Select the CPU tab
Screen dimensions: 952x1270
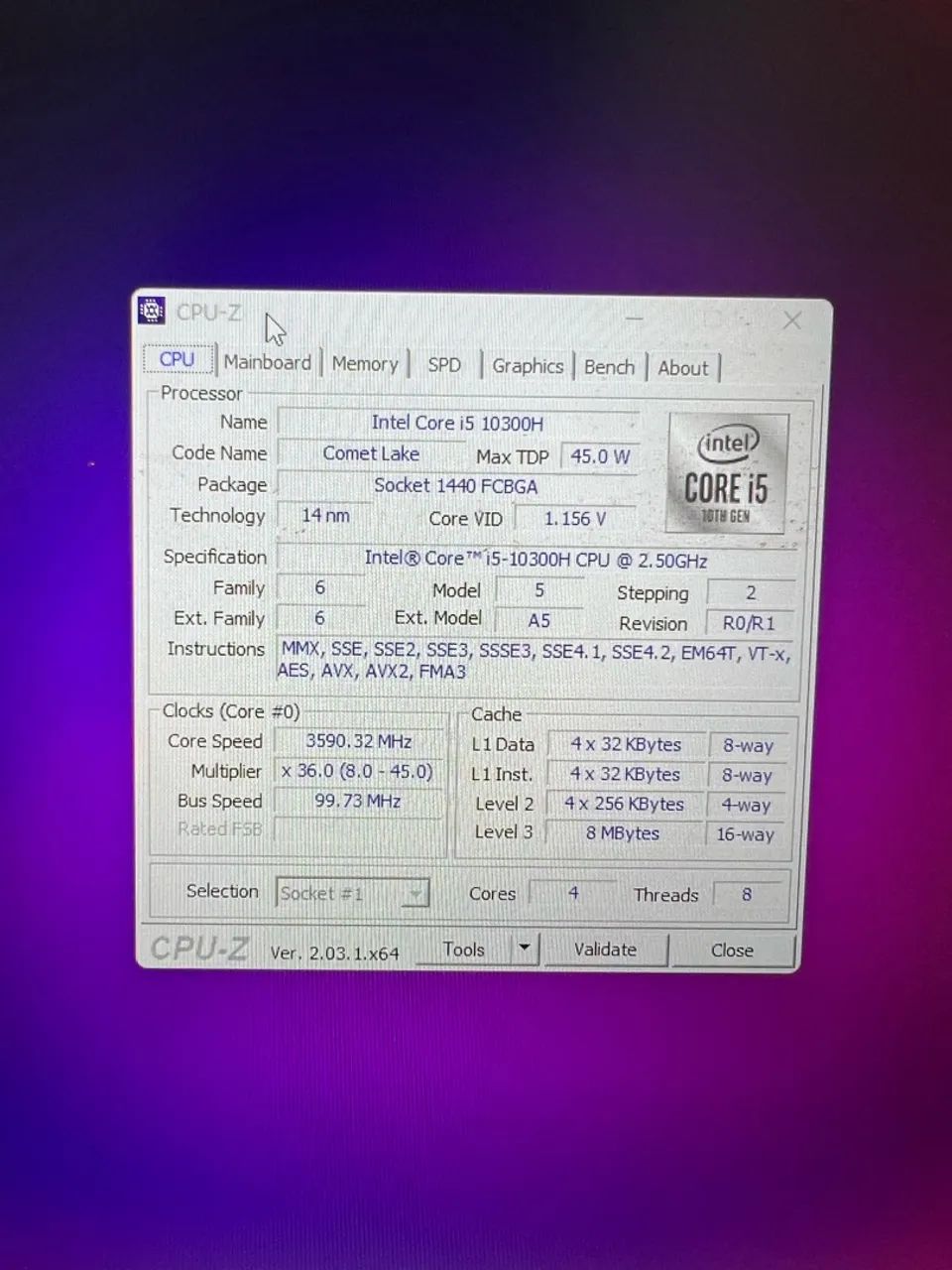(x=178, y=359)
